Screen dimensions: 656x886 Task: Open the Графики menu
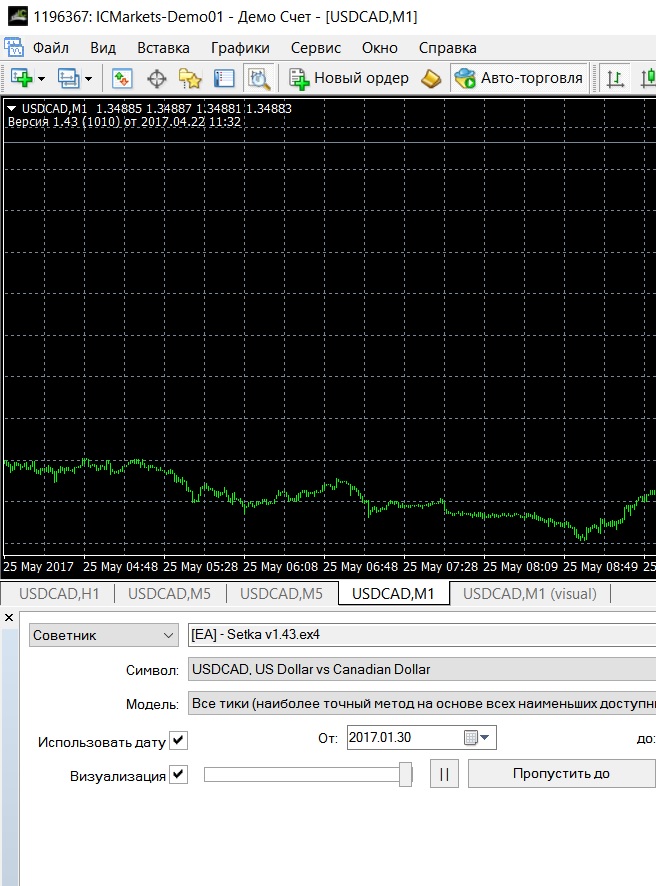point(240,48)
